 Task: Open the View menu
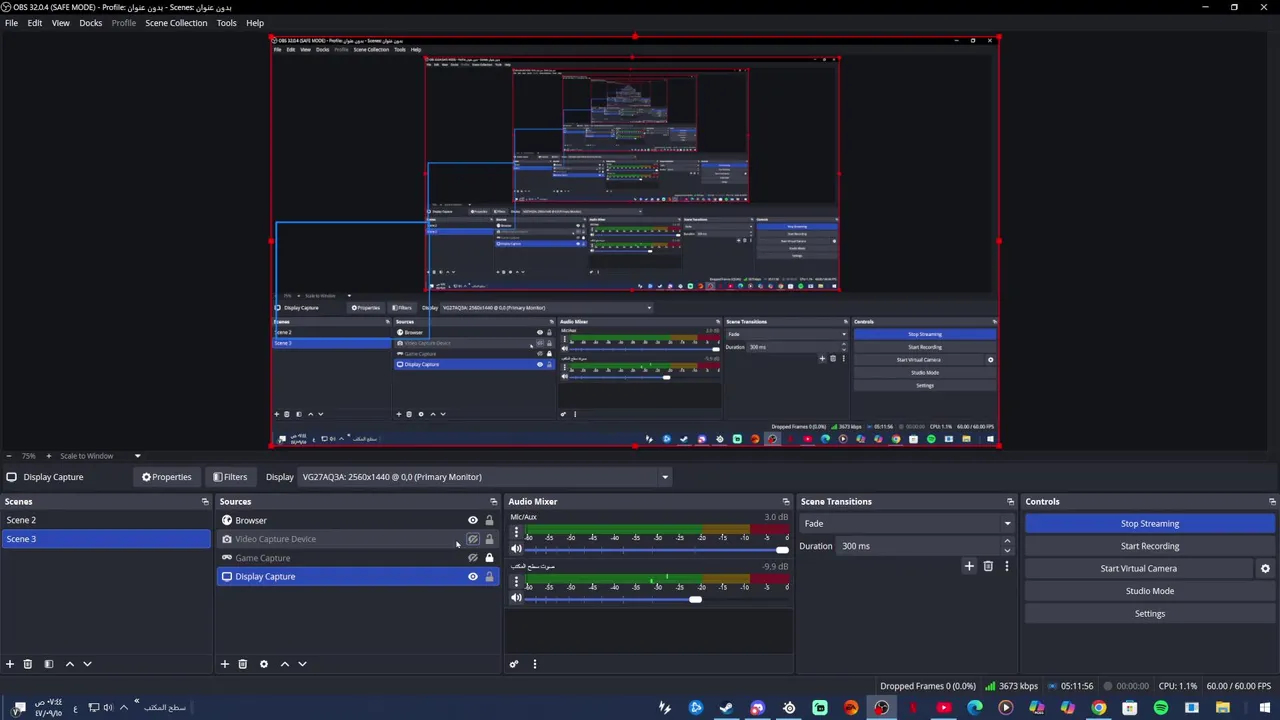[61, 23]
